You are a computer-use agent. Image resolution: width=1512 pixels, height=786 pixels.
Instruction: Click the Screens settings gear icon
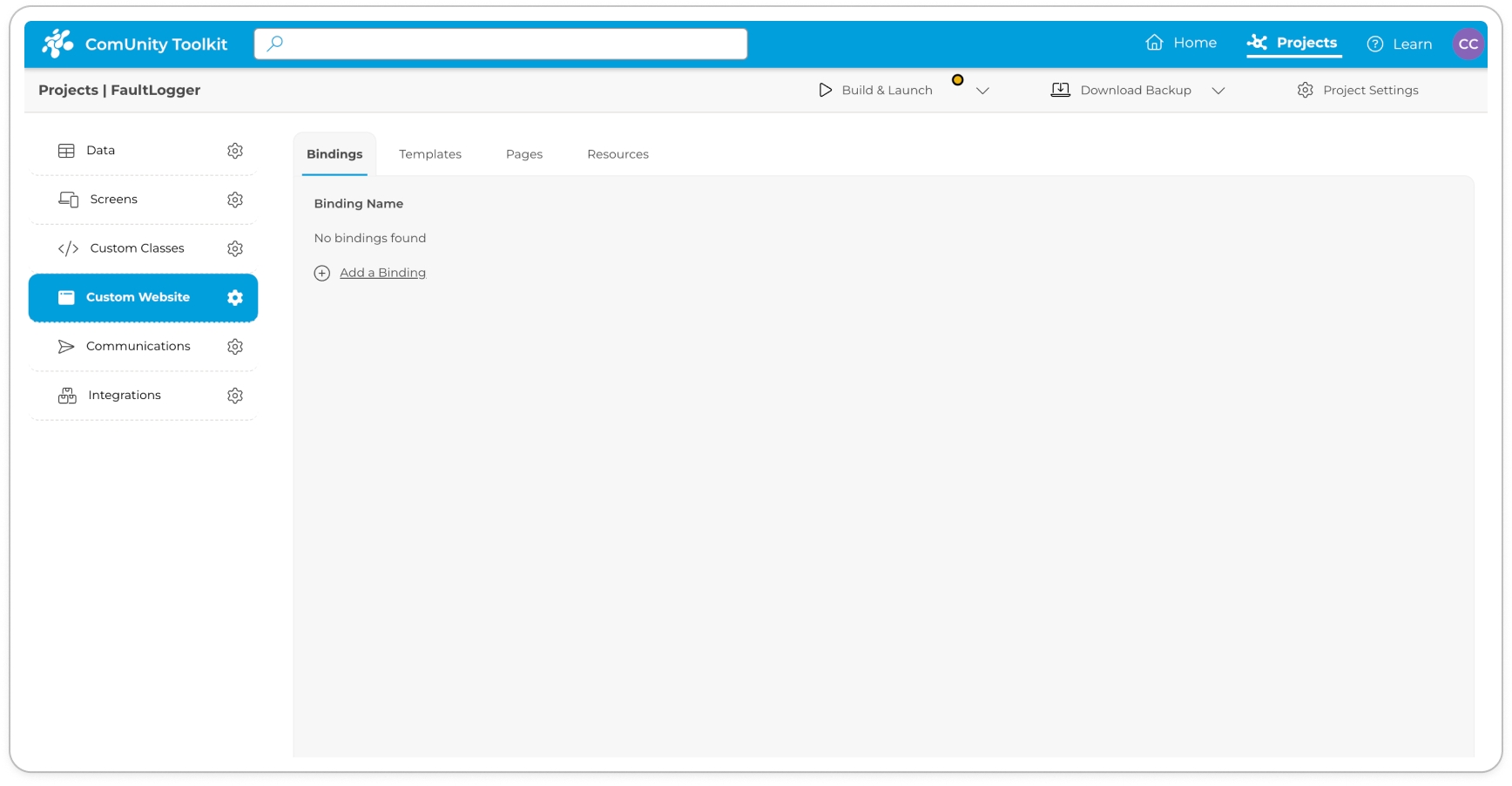click(235, 200)
